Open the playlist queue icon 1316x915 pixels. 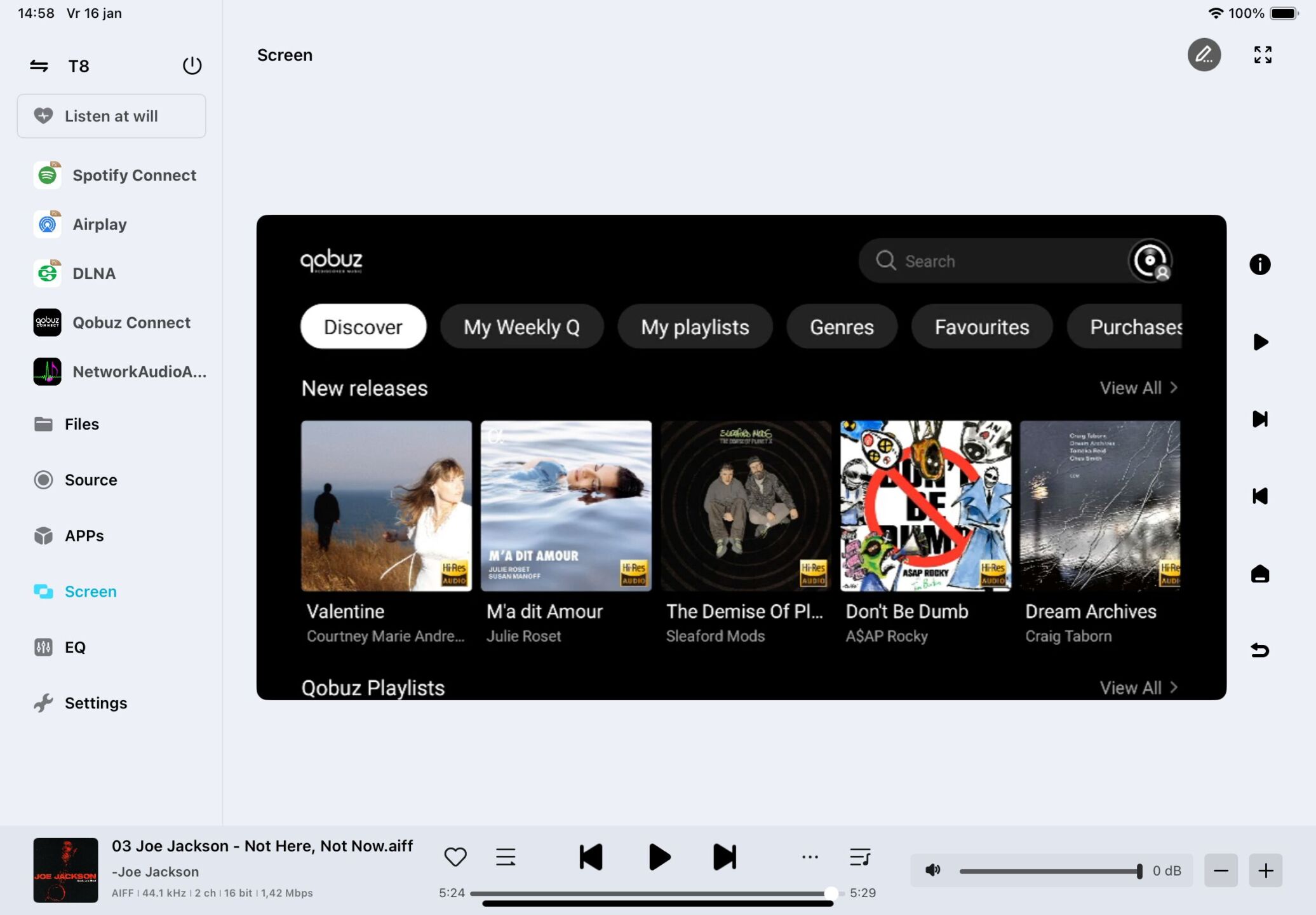coord(860,857)
